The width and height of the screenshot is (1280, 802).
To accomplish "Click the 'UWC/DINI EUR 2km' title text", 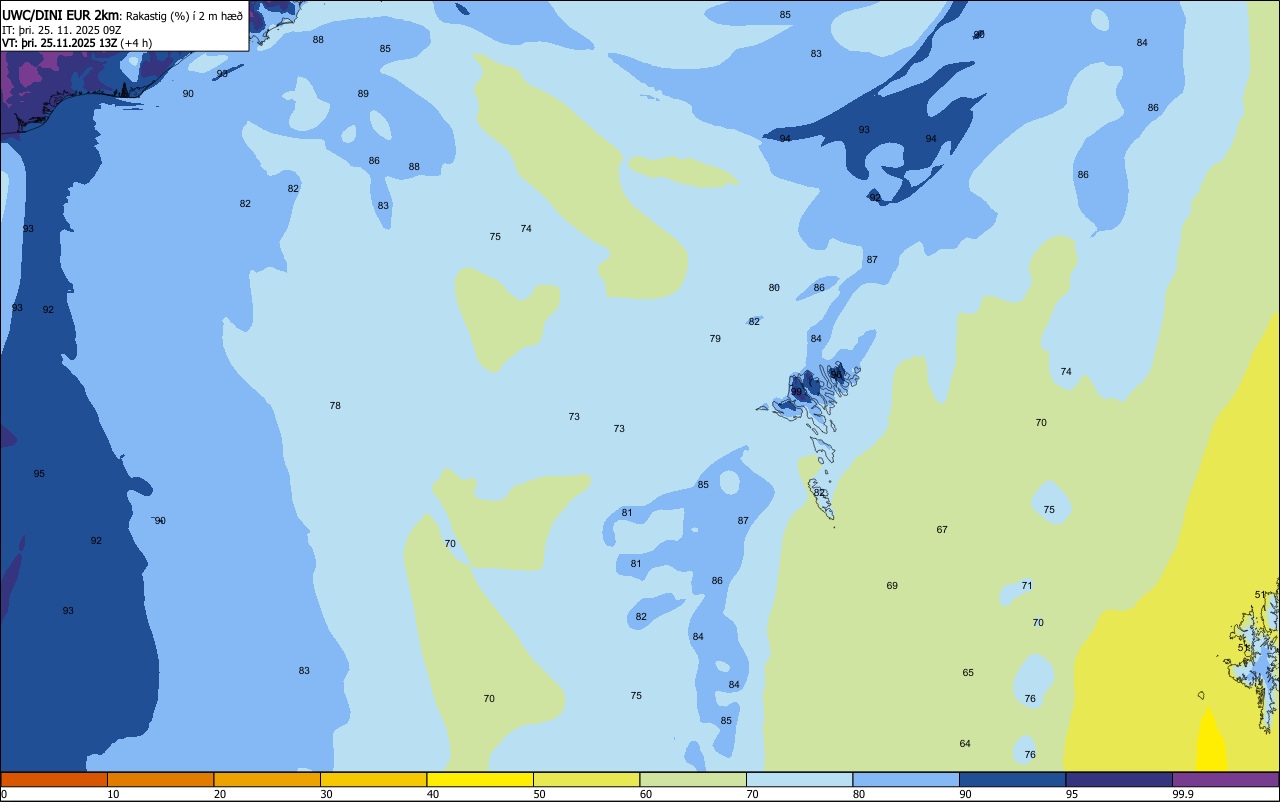I will (x=61, y=15).
